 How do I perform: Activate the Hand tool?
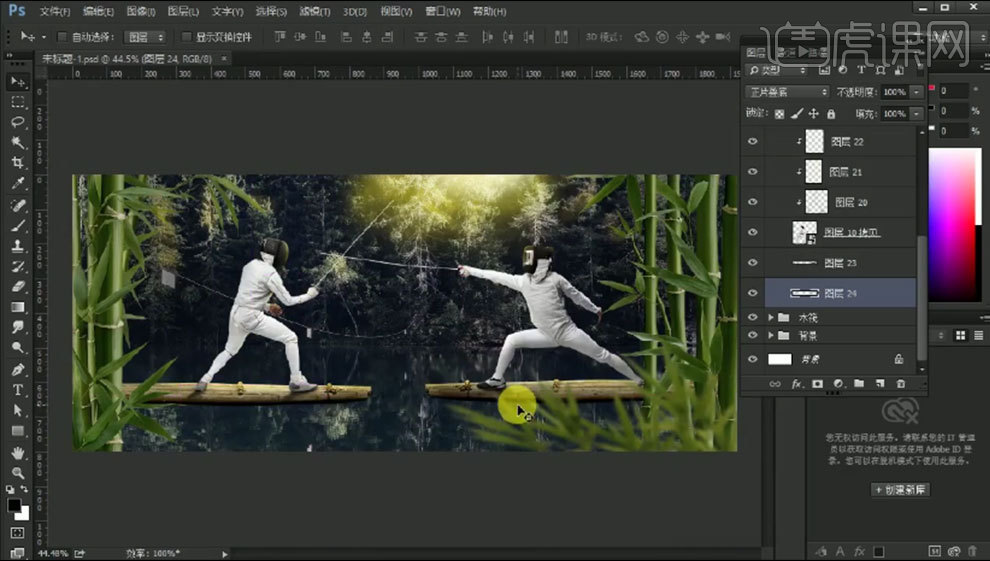click(18, 452)
